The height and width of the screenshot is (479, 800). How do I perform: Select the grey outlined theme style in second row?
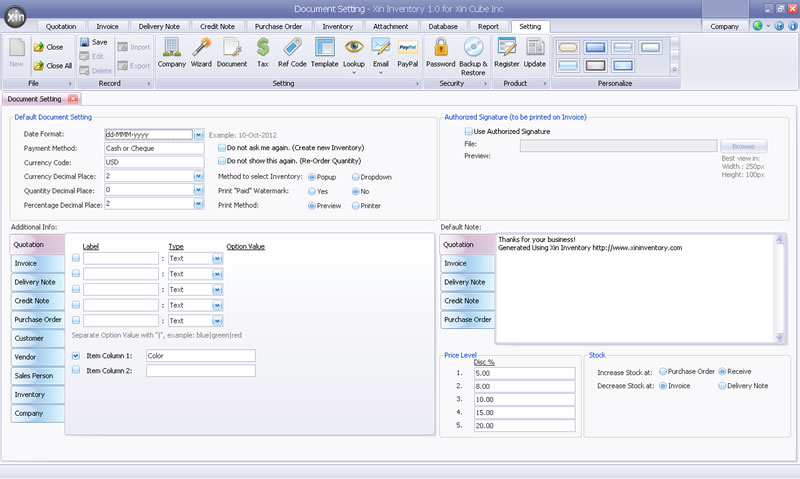pos(595,65)
